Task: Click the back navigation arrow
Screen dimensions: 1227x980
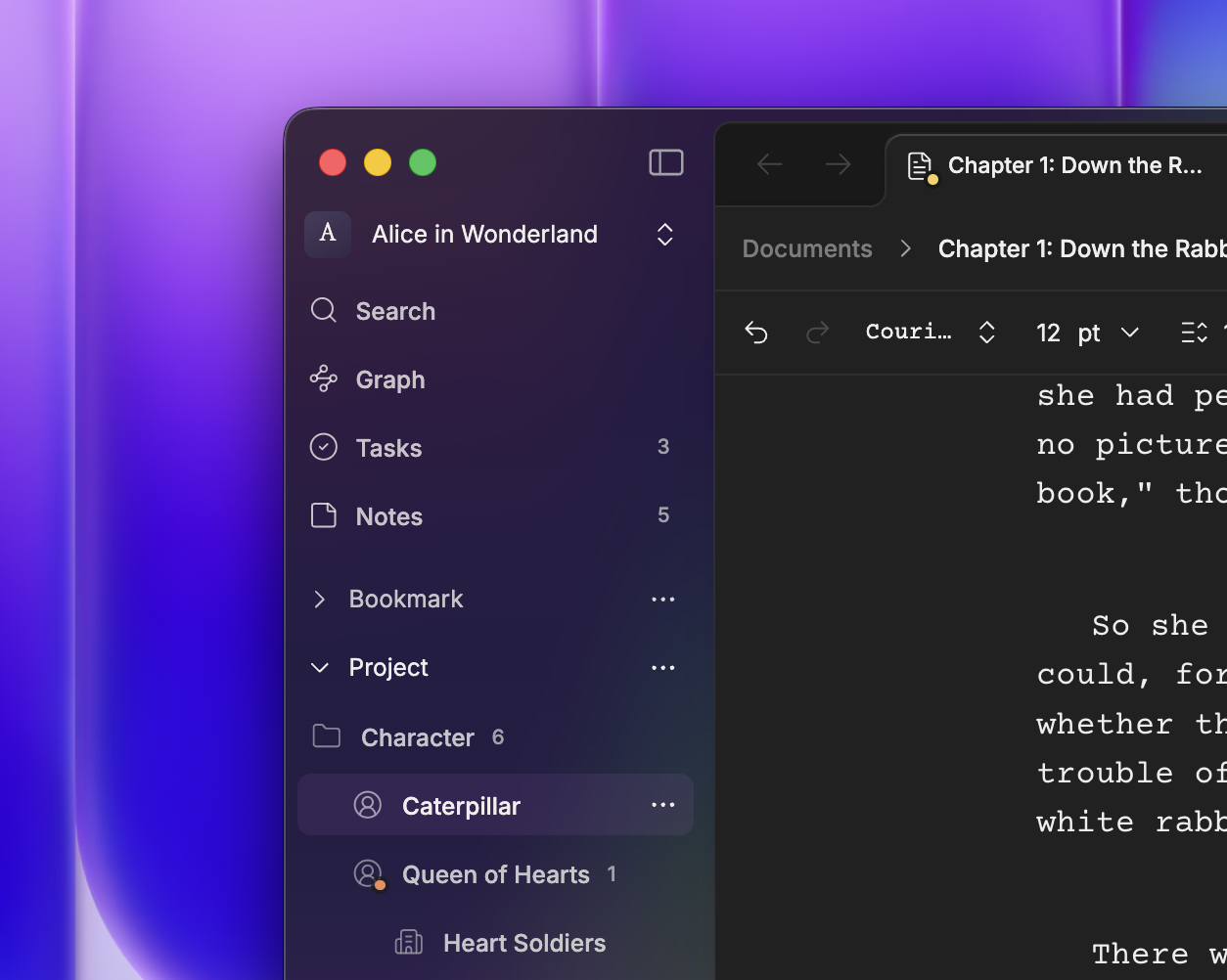Action: pos(770,164)
